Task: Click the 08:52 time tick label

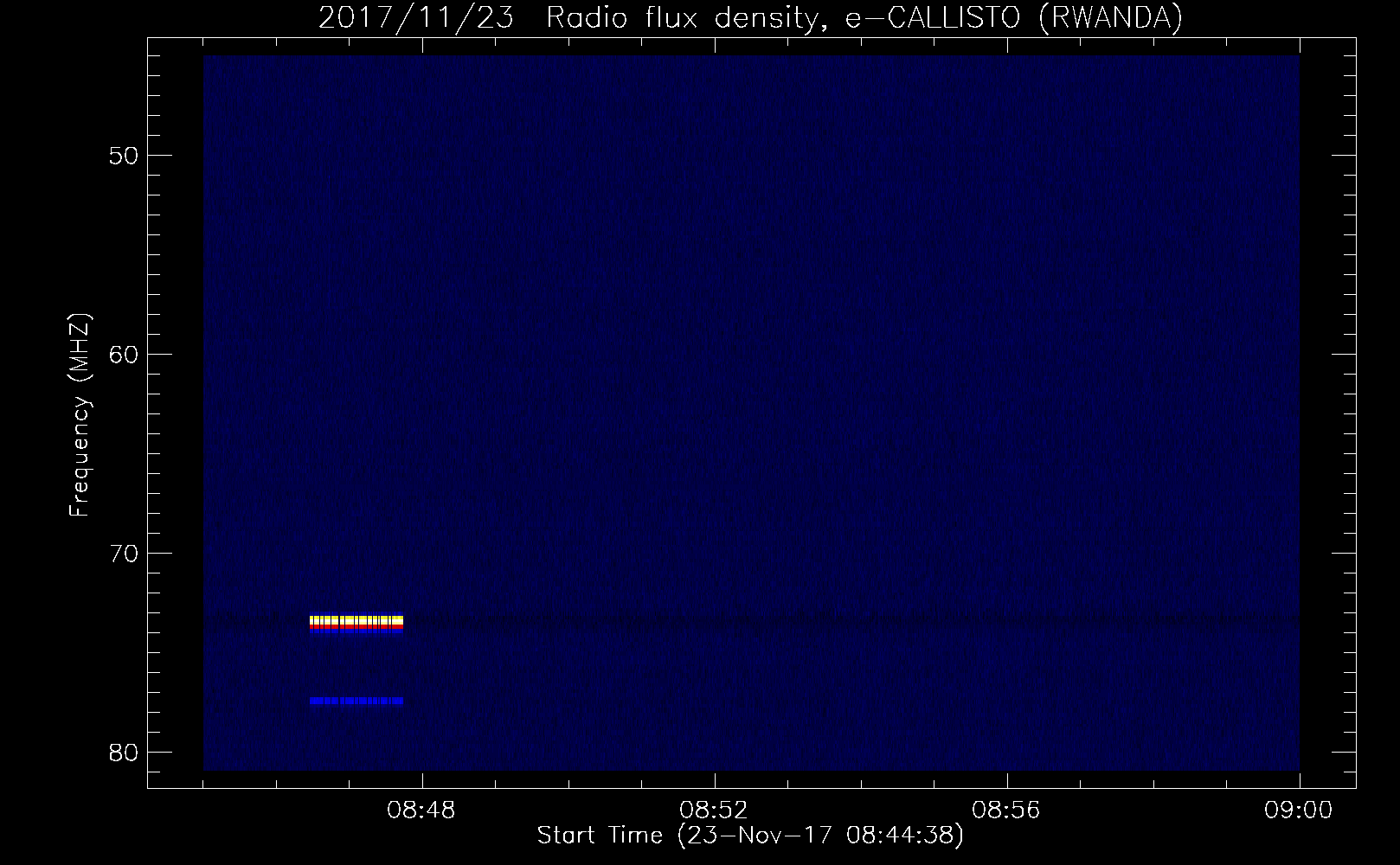Action: (x=715, y=811)
